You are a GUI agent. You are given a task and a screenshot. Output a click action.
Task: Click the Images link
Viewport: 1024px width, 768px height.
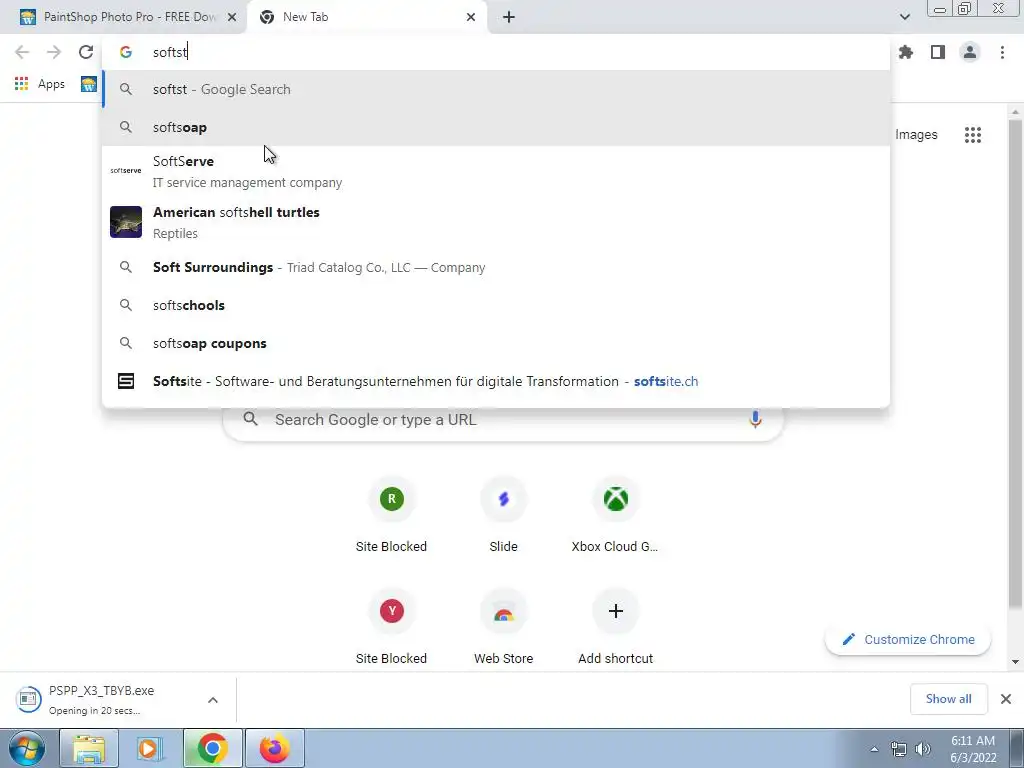pyautogui.click(x=916, y=135)
